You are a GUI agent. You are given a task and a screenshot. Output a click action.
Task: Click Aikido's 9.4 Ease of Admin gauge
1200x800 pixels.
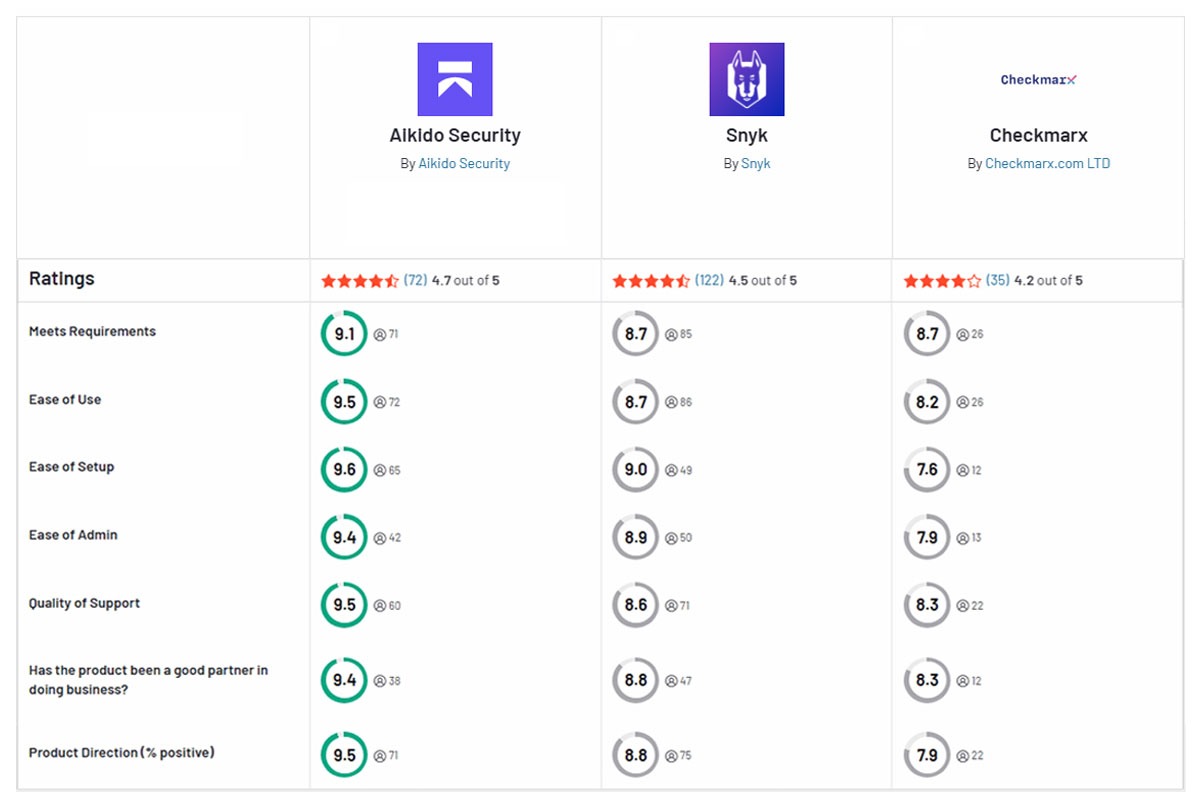pos(344,538)
